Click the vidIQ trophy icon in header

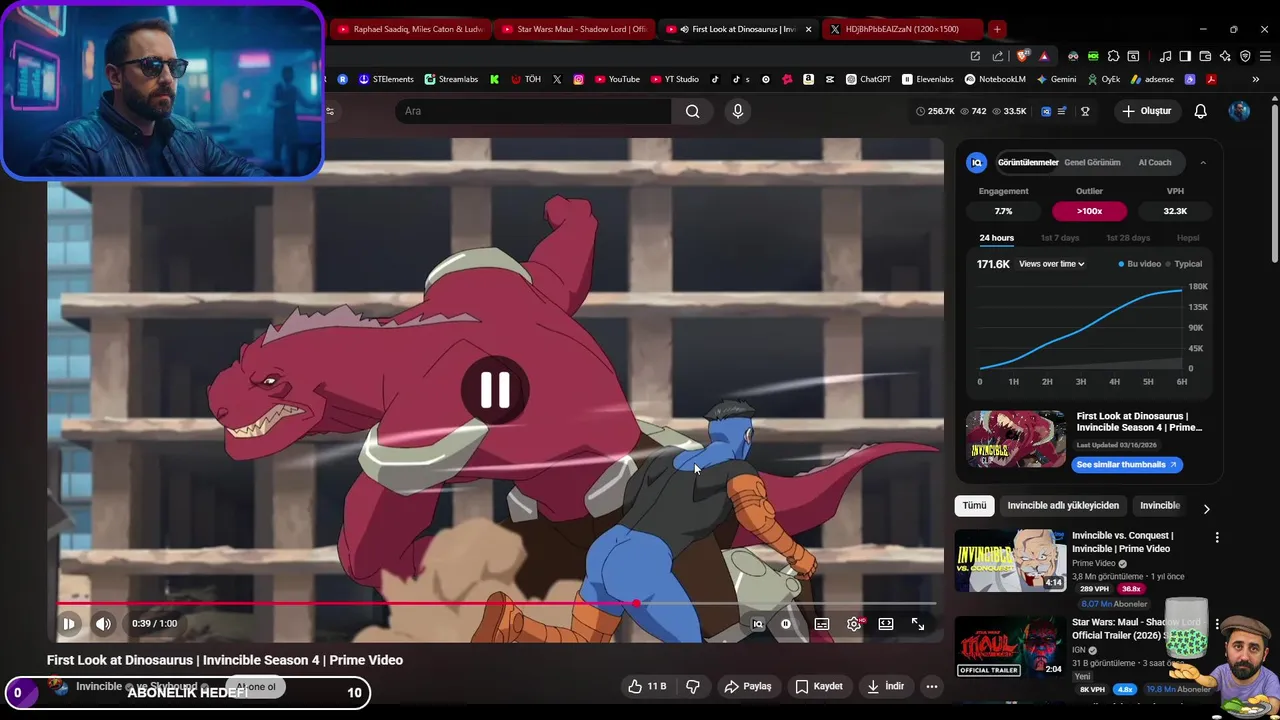pos(1085,111)
